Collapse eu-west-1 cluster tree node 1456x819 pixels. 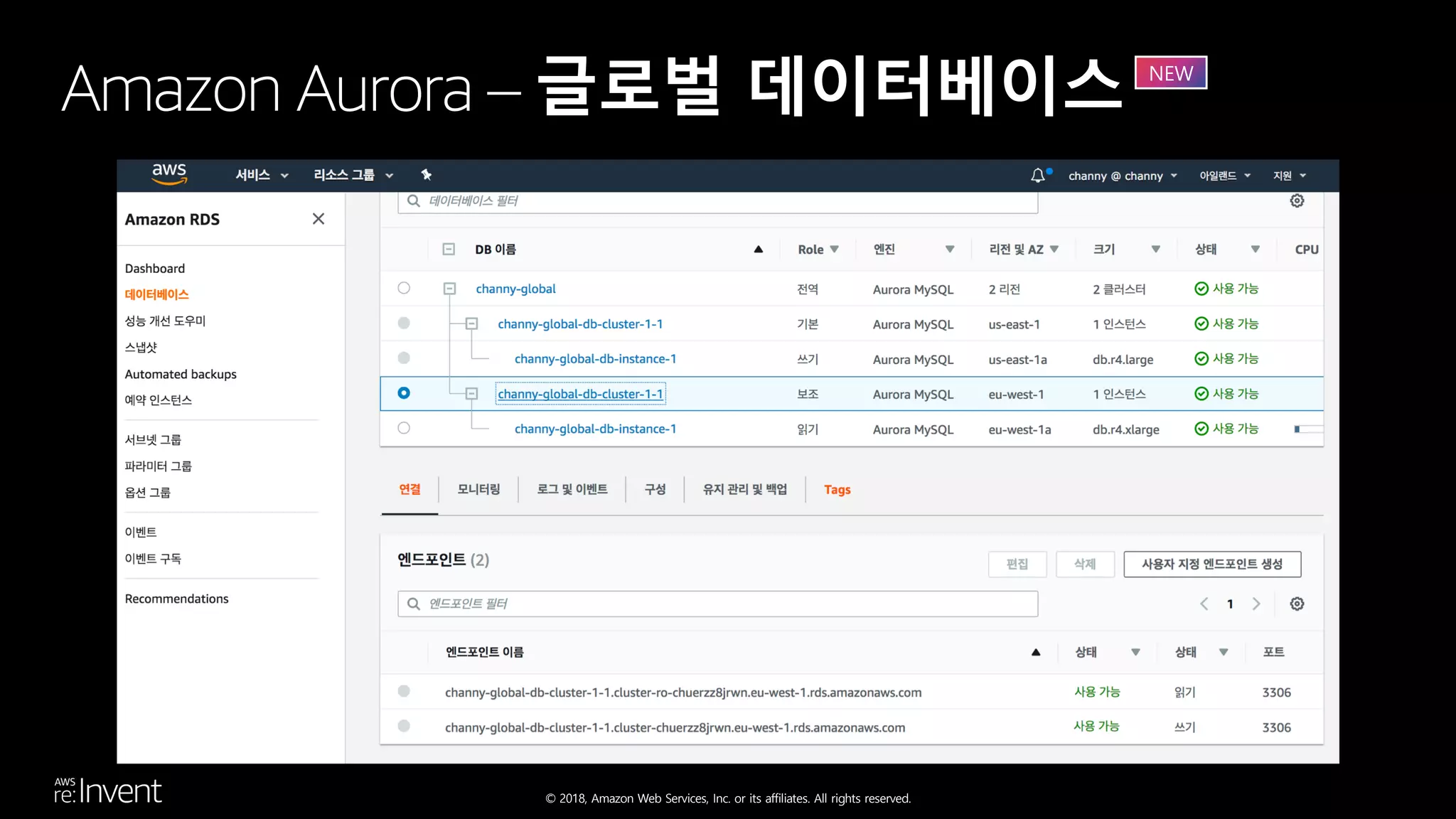(471, 394)
